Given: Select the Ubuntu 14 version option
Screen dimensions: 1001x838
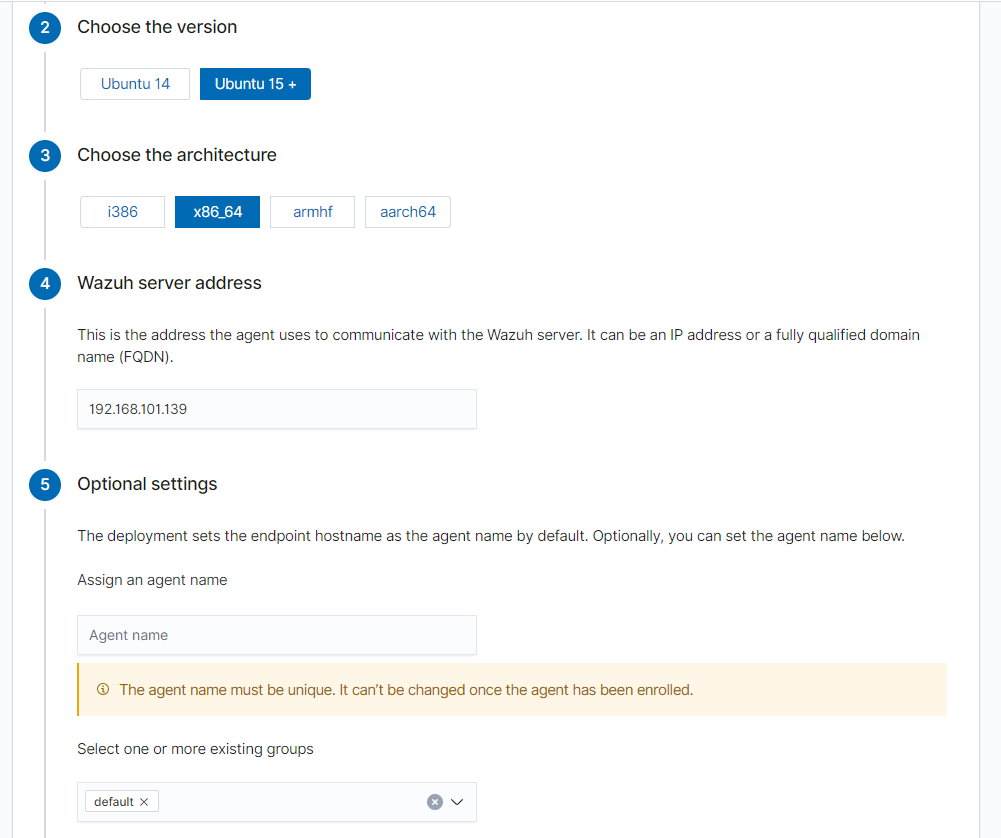Looking at the screenshot, I should coord(135,84).
